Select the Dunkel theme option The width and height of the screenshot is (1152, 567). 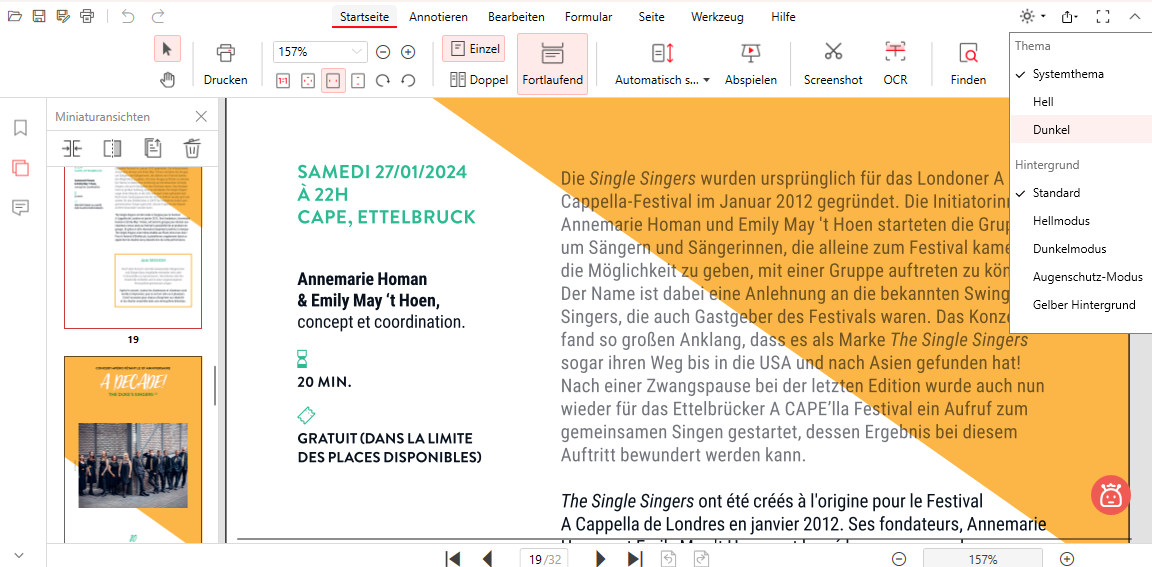[1081, 129]
